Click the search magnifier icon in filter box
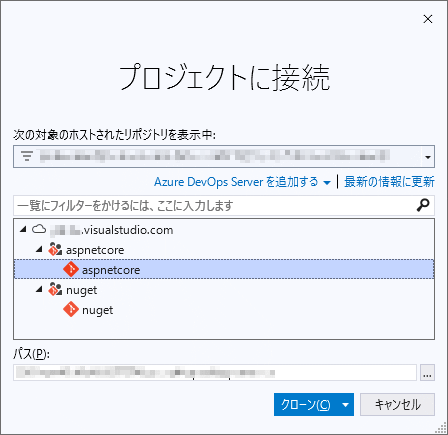Viewport: 448px width, 435px height. [x=423, y=205]
